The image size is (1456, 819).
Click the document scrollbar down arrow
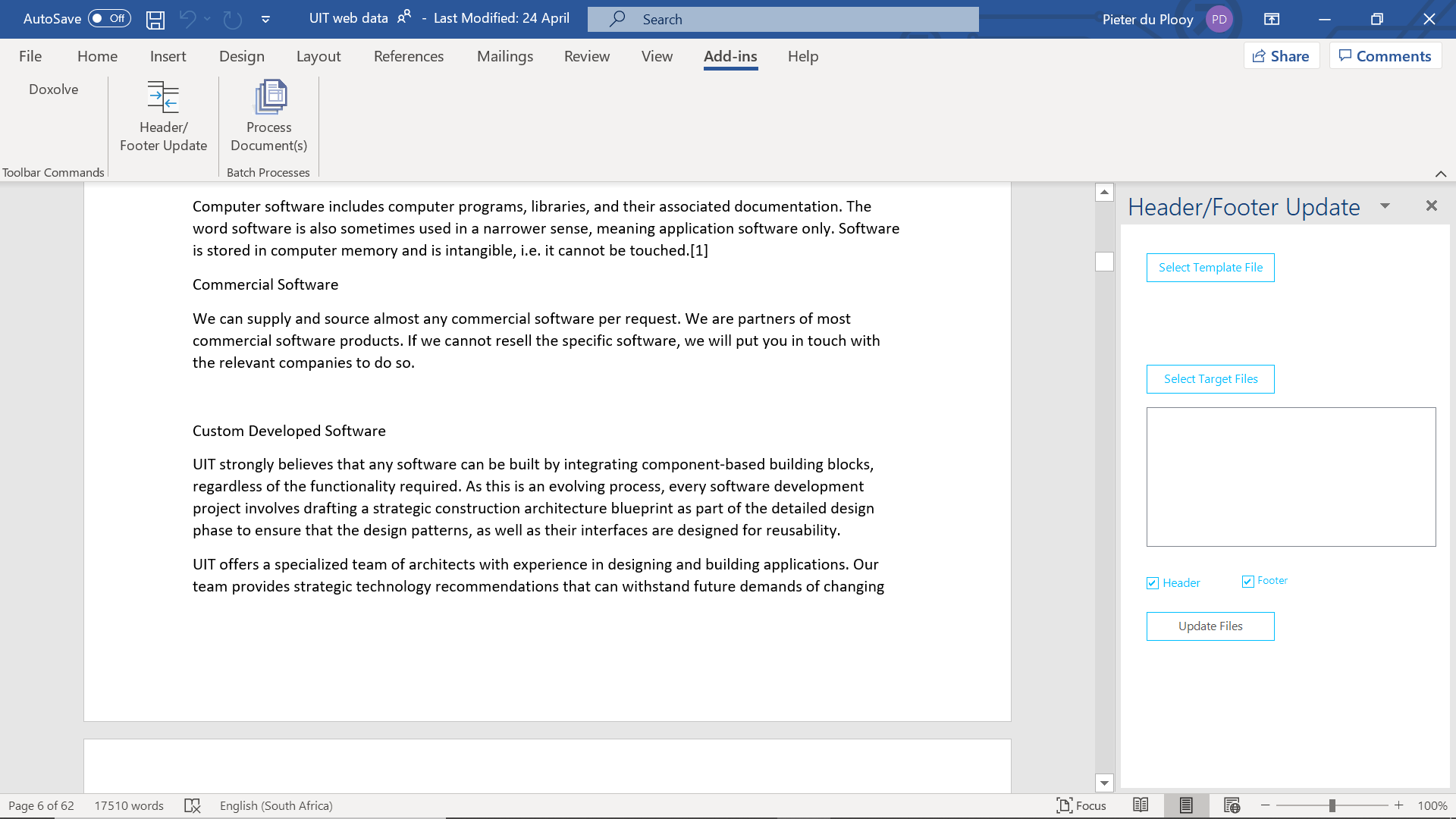point(1104,783)
